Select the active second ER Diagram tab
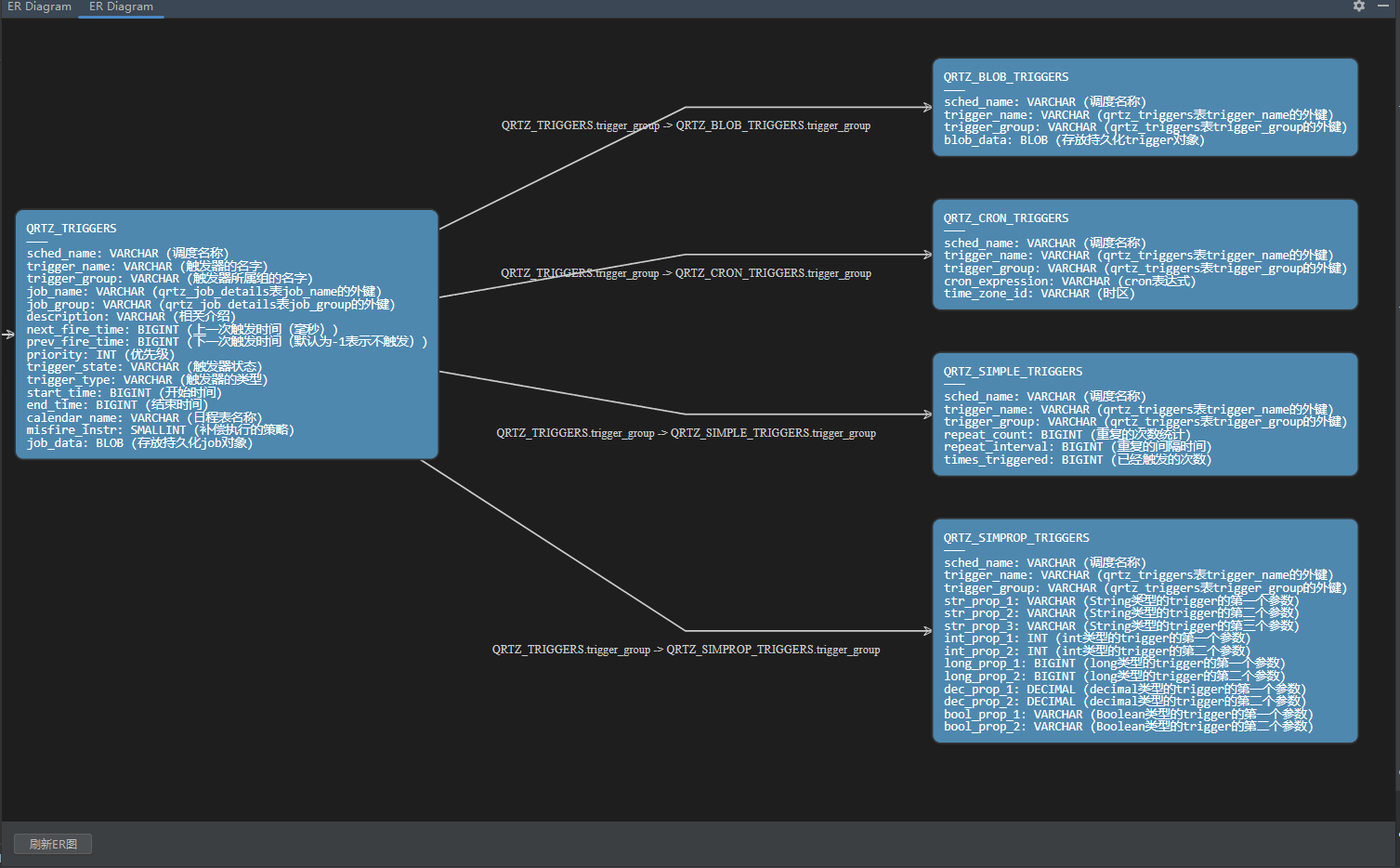The height and width of the screenshot is (868, 1400). point(121,7)
